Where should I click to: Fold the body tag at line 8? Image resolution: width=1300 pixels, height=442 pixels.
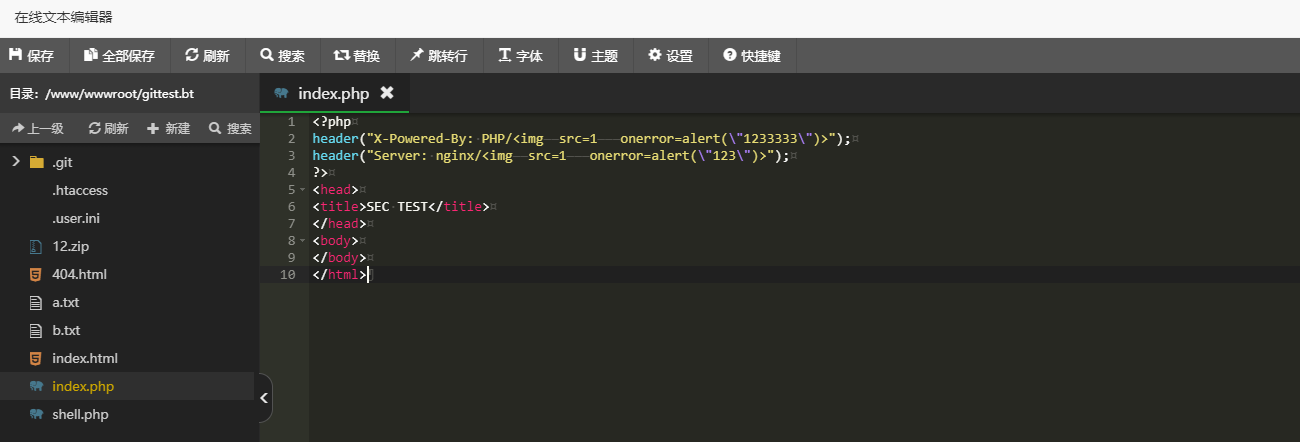(302, 241)
